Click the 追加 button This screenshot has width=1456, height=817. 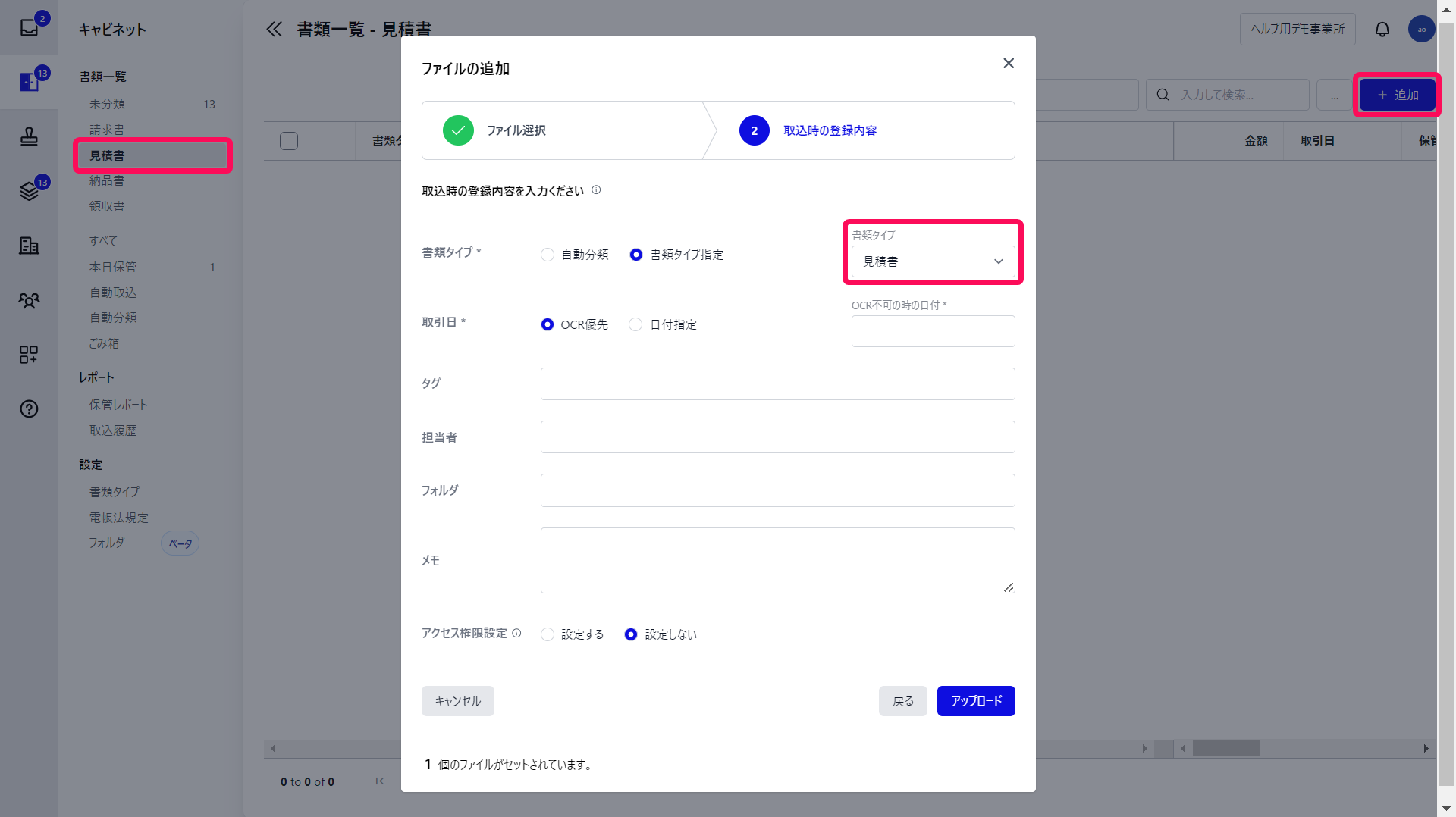[x=1397, y=95]
